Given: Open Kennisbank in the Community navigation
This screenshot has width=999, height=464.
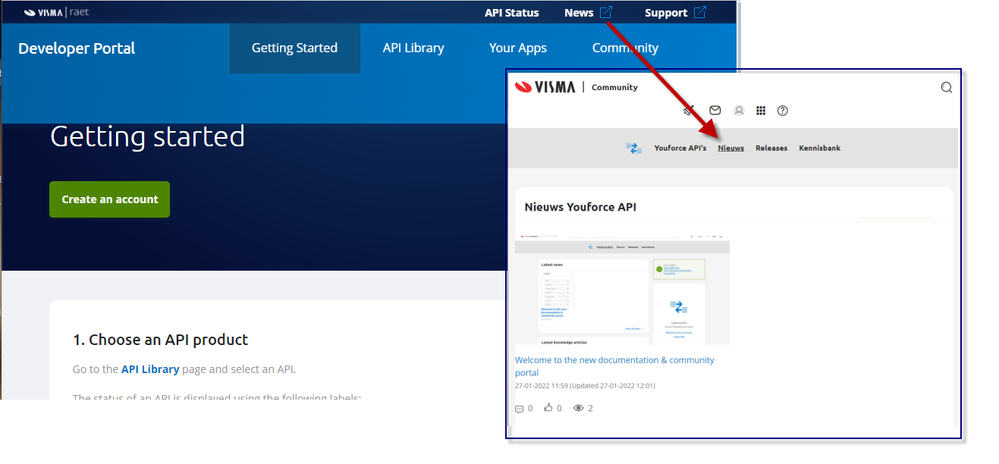Looking at the screenshot, I should [x=819, y=148].
